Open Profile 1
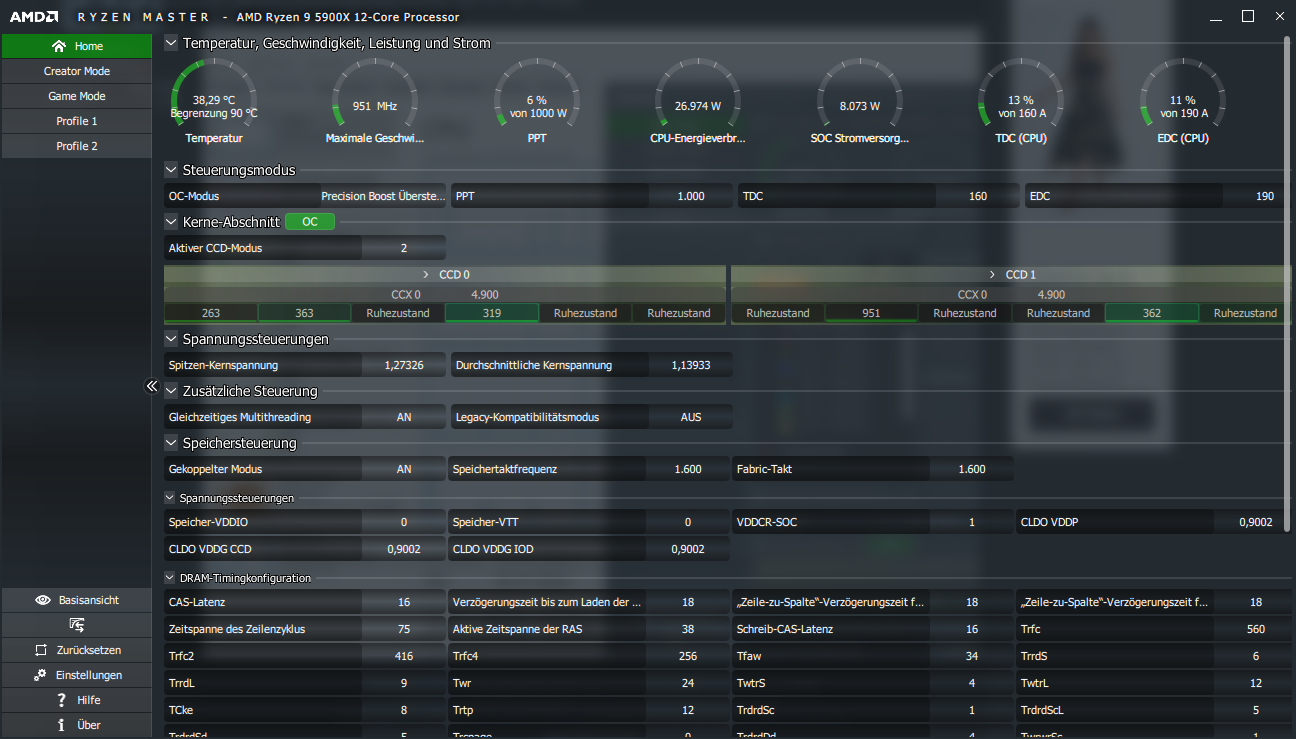The height and width of the screenshot is (739, 1296). tap(76, 121)
